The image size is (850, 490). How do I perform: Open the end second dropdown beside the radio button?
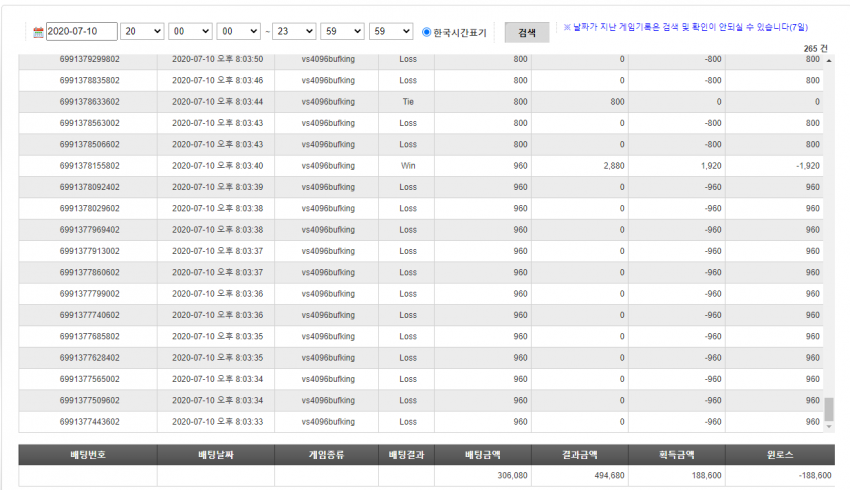point(391,31)
